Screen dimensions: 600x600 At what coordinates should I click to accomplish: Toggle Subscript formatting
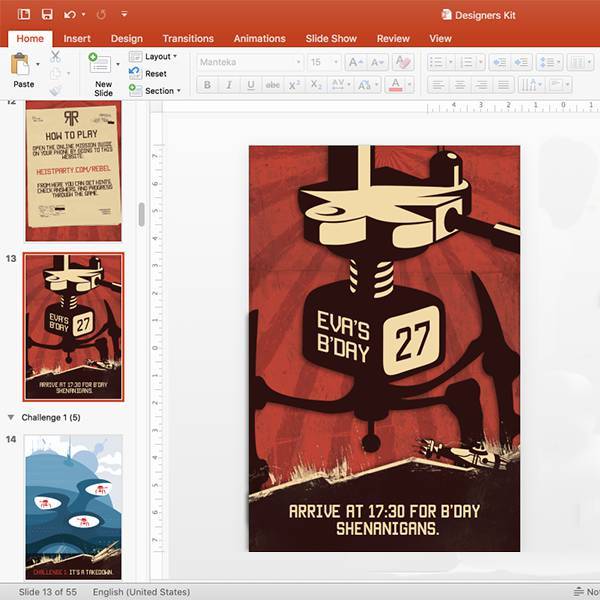[316, 85]
